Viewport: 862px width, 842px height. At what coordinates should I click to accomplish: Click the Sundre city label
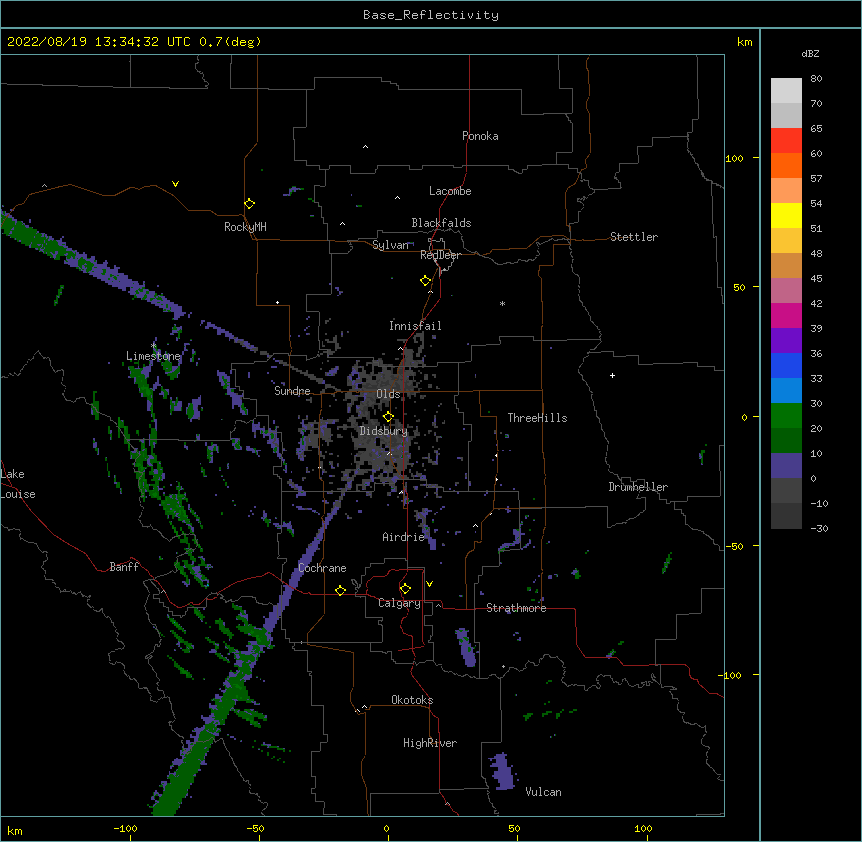click(x=292, y=391)
